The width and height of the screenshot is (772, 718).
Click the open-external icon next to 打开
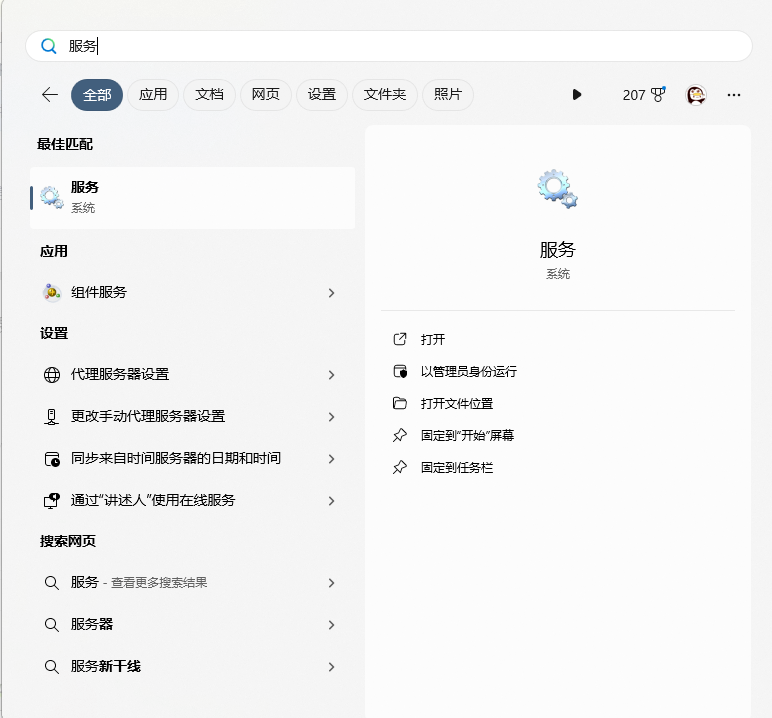(x=400, y=339)
